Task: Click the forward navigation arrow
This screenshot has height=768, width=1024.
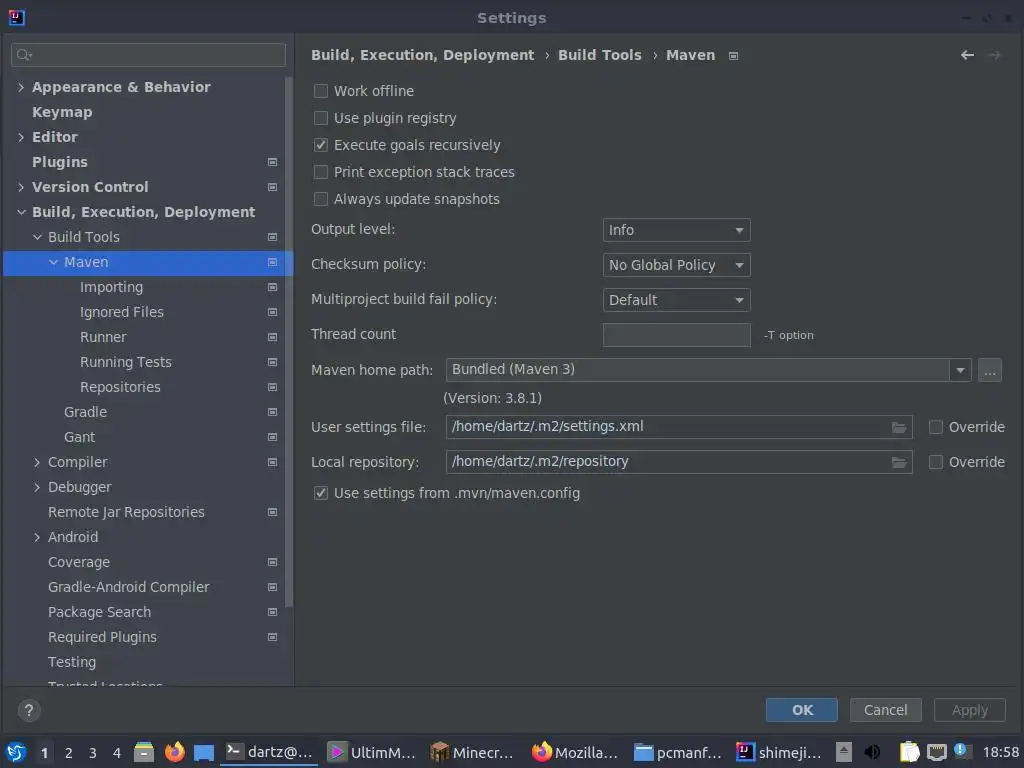Action: (x=995, y=56)
